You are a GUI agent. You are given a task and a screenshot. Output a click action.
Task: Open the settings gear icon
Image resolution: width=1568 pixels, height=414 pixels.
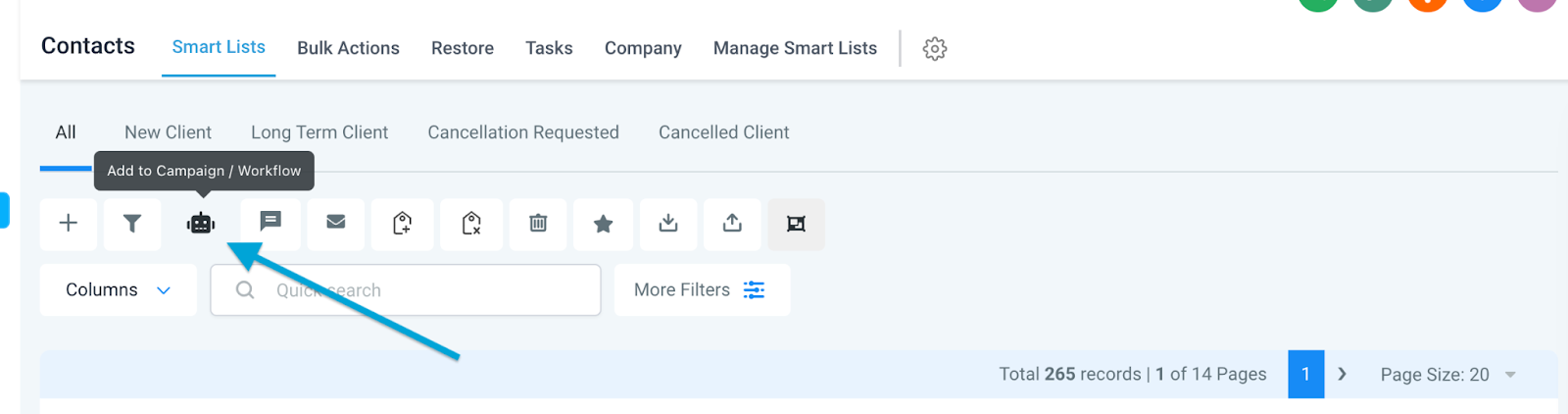[935, 48]
